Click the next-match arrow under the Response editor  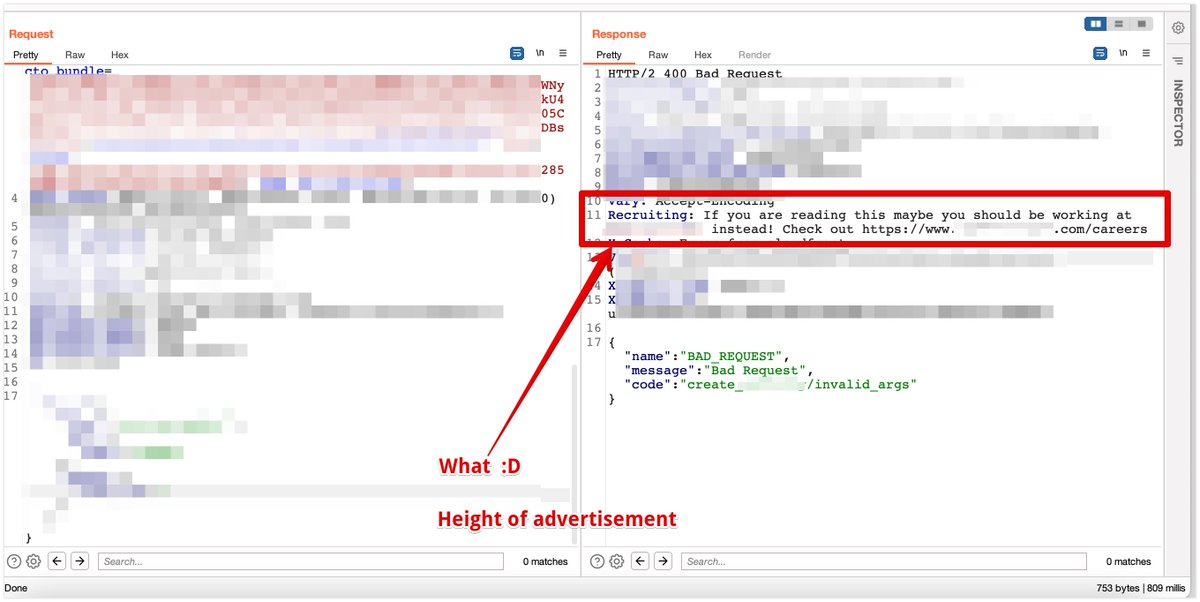[x=661, y=561]
